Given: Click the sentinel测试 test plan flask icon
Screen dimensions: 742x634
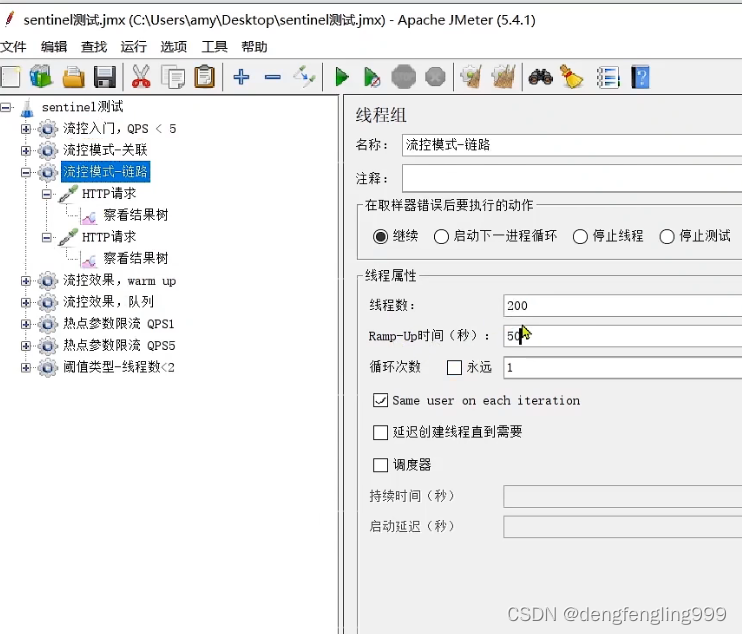Looking at the screenshot, I should (x=27, y=108).
